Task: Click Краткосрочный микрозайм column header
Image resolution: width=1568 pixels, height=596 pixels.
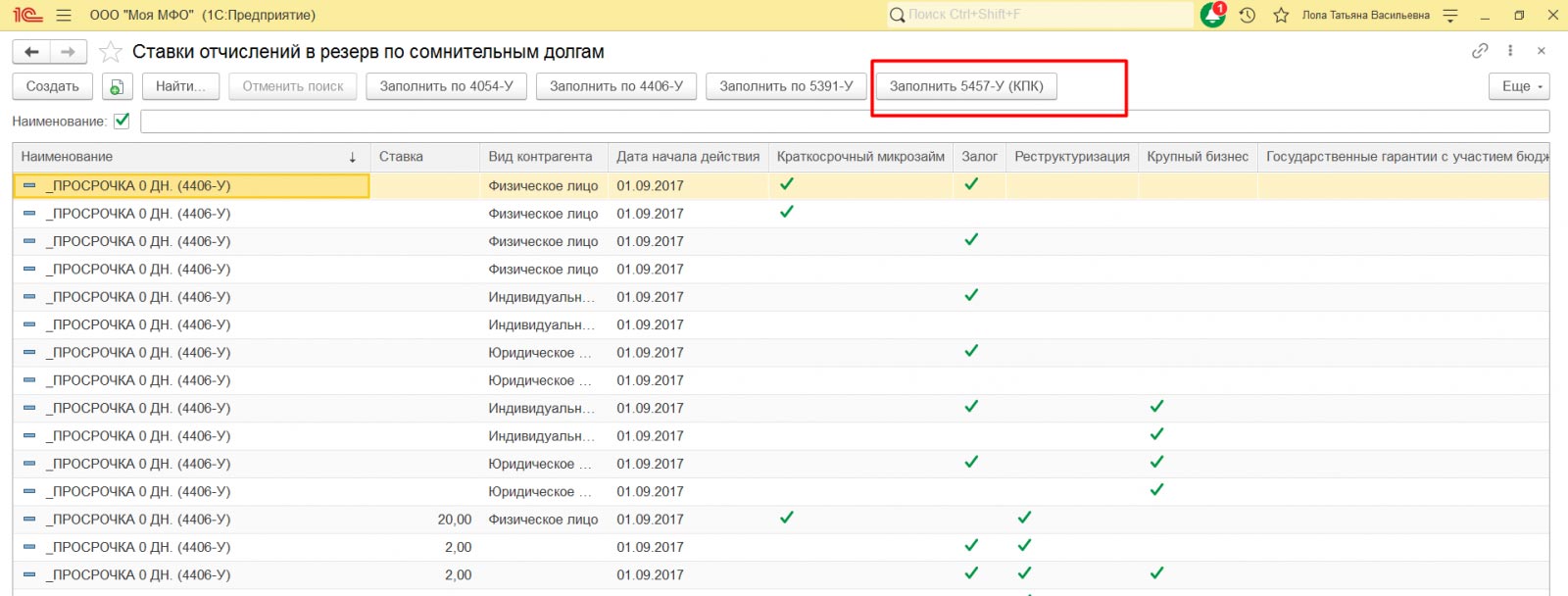Action: click(860, 157)
